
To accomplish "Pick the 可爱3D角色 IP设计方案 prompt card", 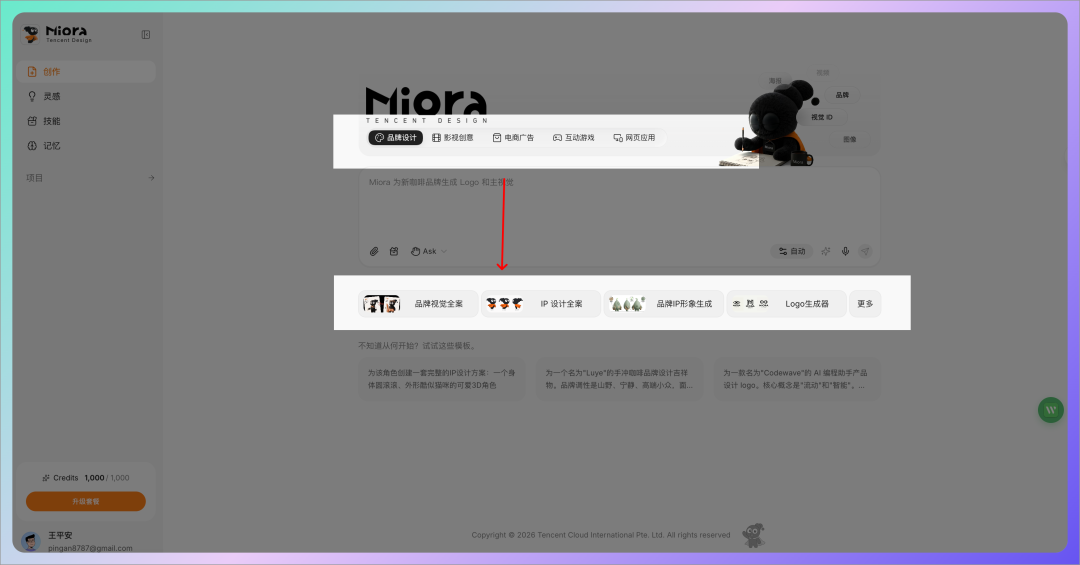I will click(442, 379).
